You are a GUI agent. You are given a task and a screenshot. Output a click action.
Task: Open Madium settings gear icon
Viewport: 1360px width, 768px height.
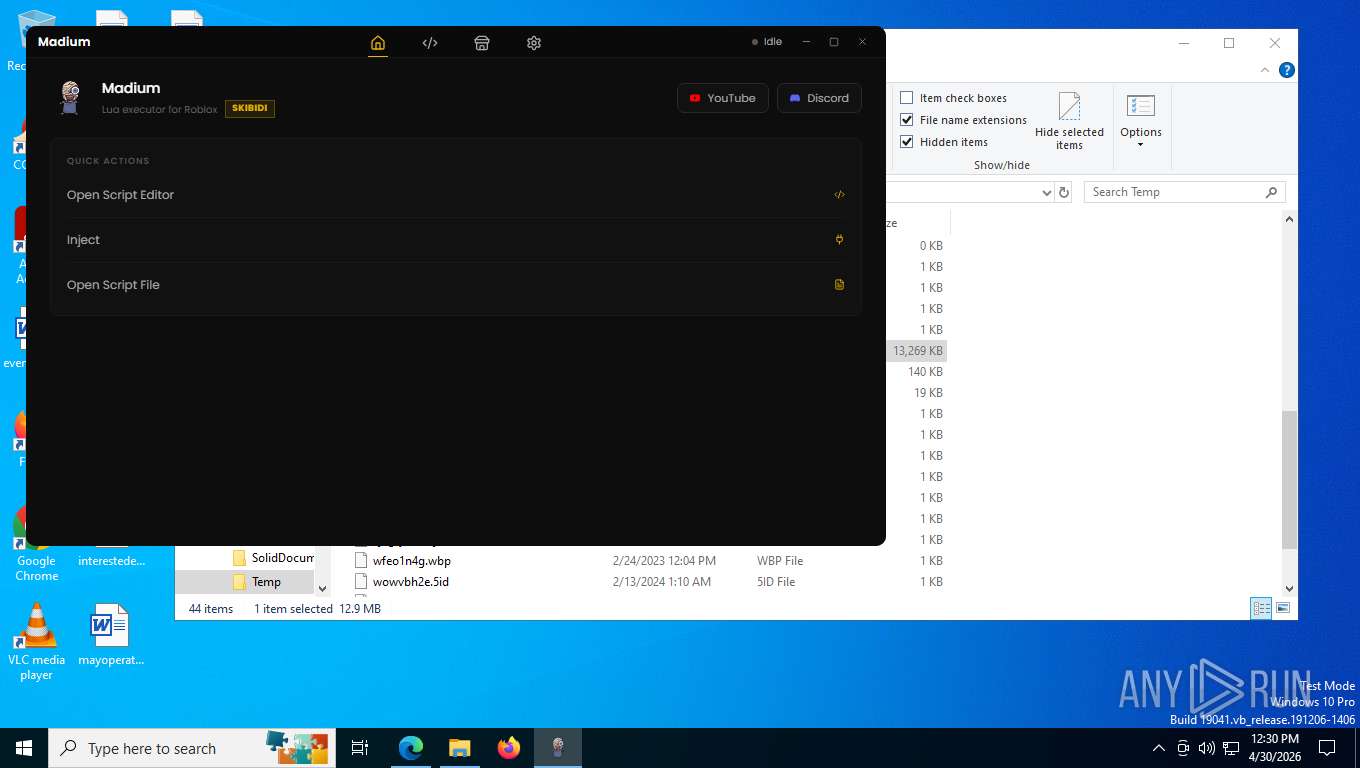tap(534, 43)
